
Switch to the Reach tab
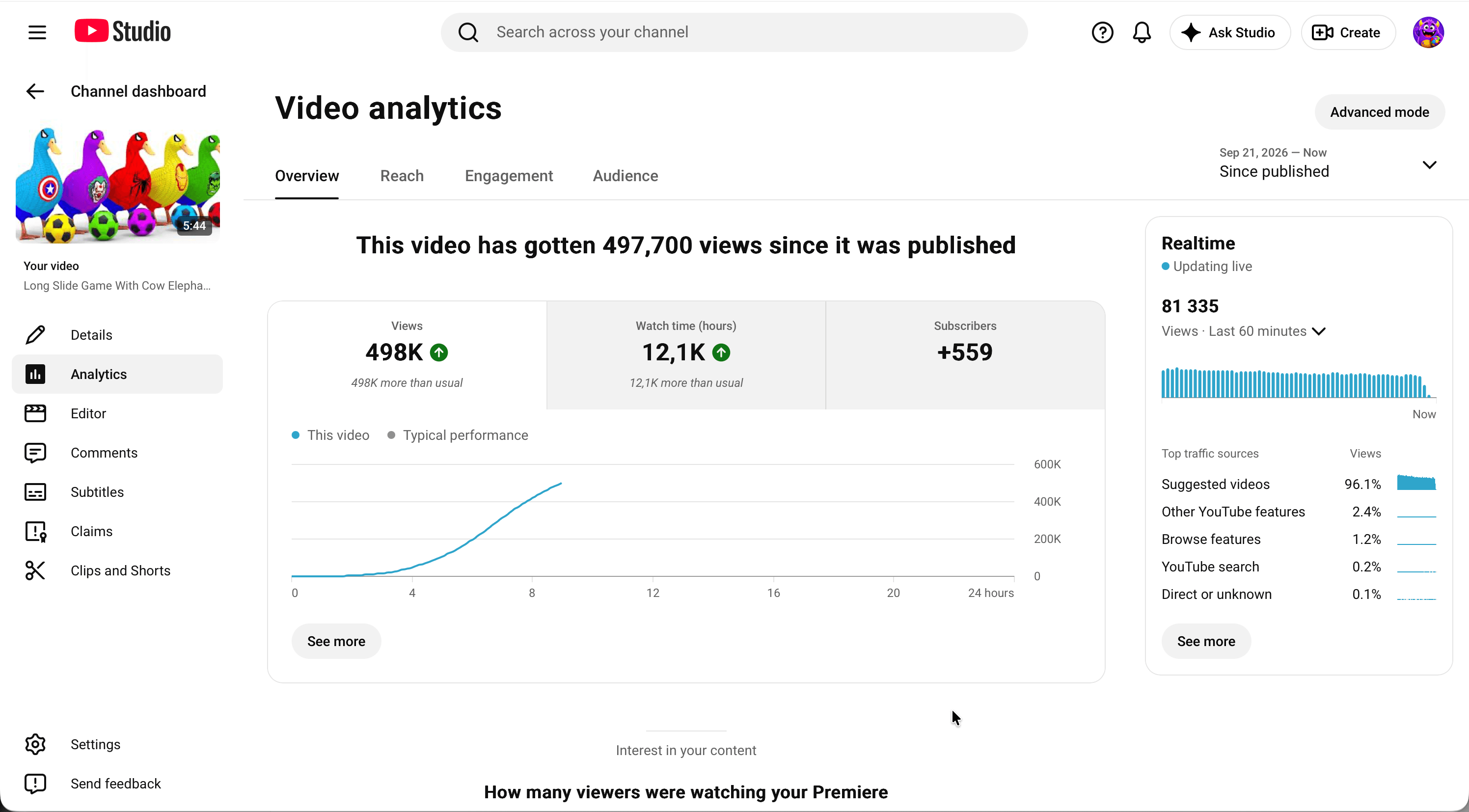pyautogui.click(x=402, y=176)
